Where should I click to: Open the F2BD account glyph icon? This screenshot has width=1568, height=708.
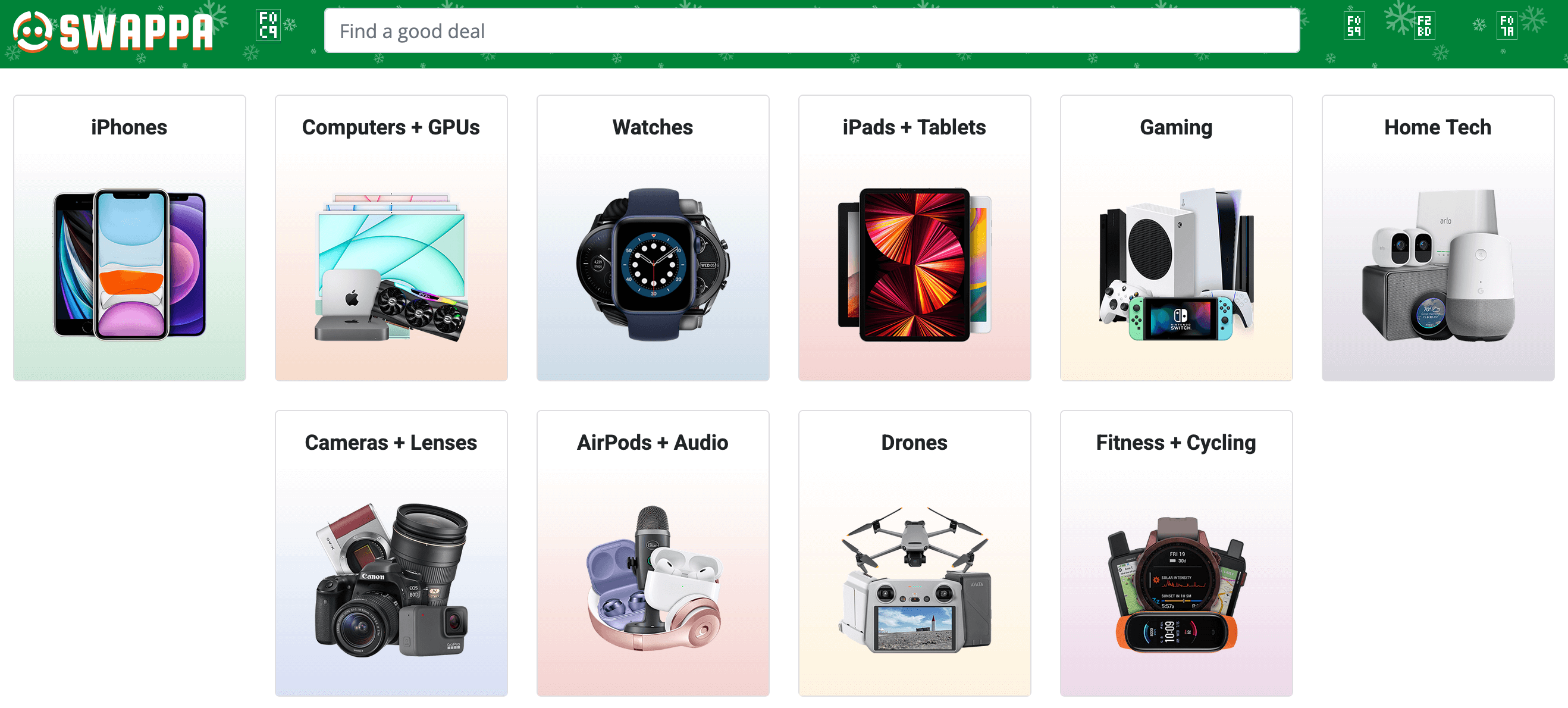[x=1423, y=26]
